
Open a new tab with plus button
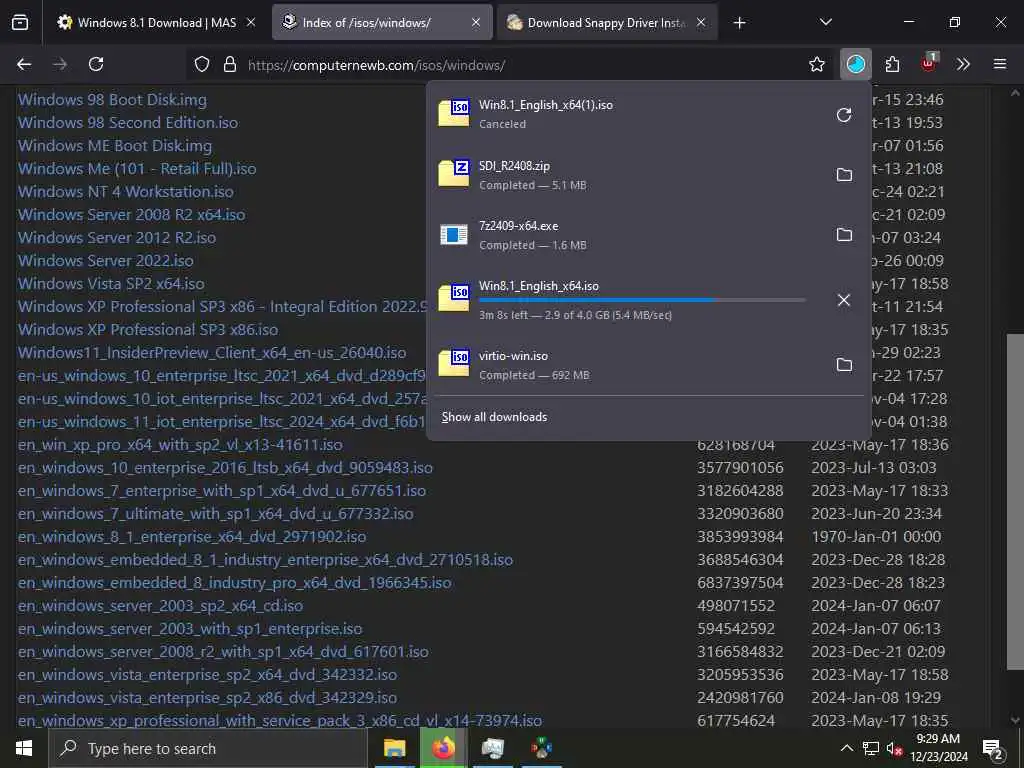point(739,23)
